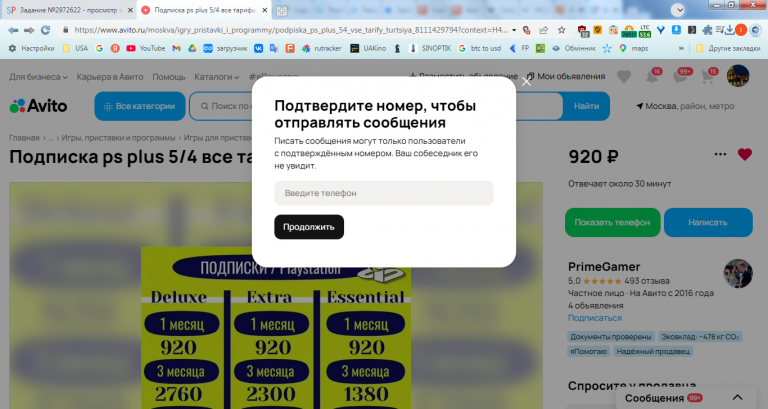Screen dimensions: 768x409
Task: Close the Подписка ps plus tab
Action: click(x=264, y=10)
